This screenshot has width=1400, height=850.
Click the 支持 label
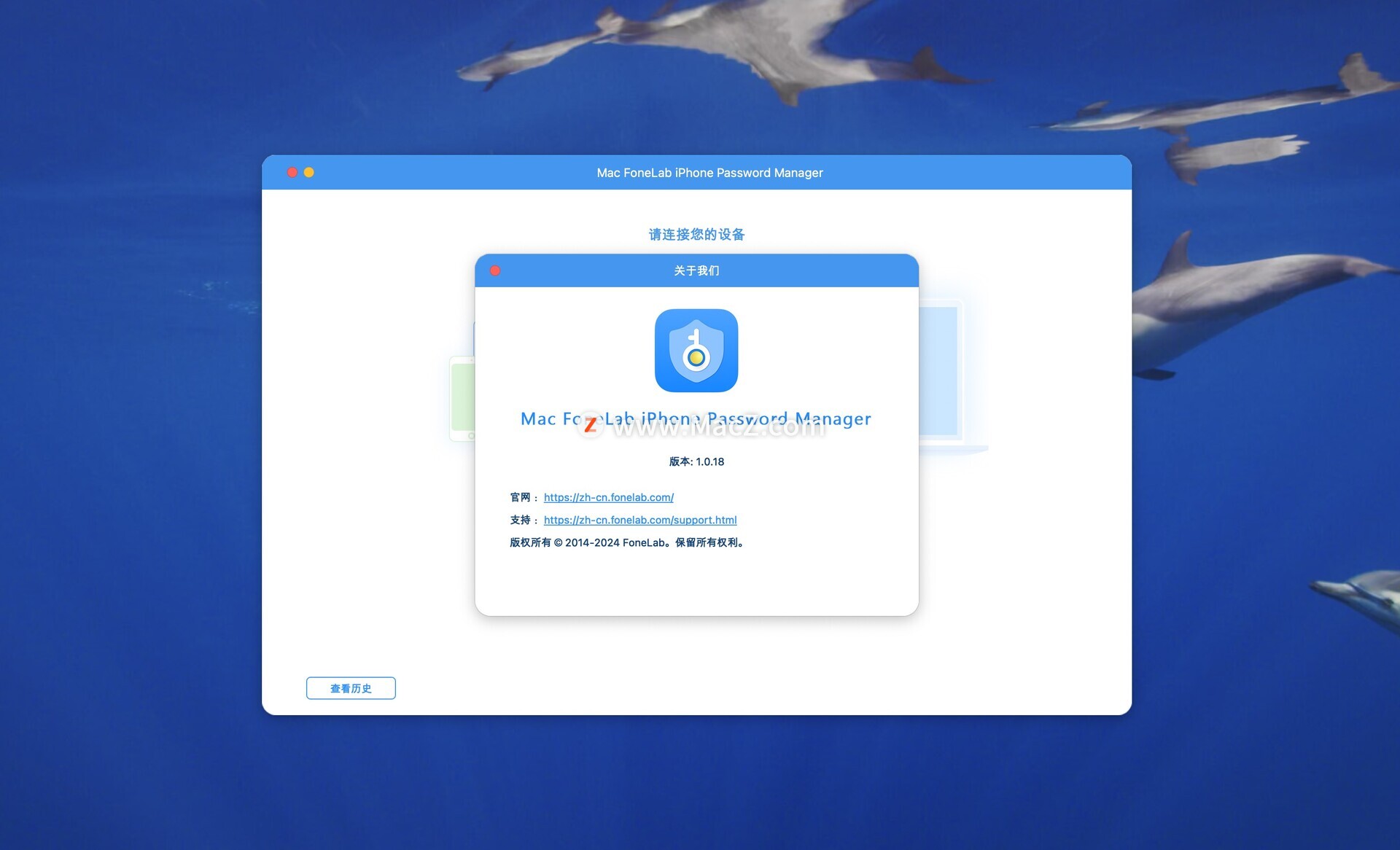(x=520, y=520)
